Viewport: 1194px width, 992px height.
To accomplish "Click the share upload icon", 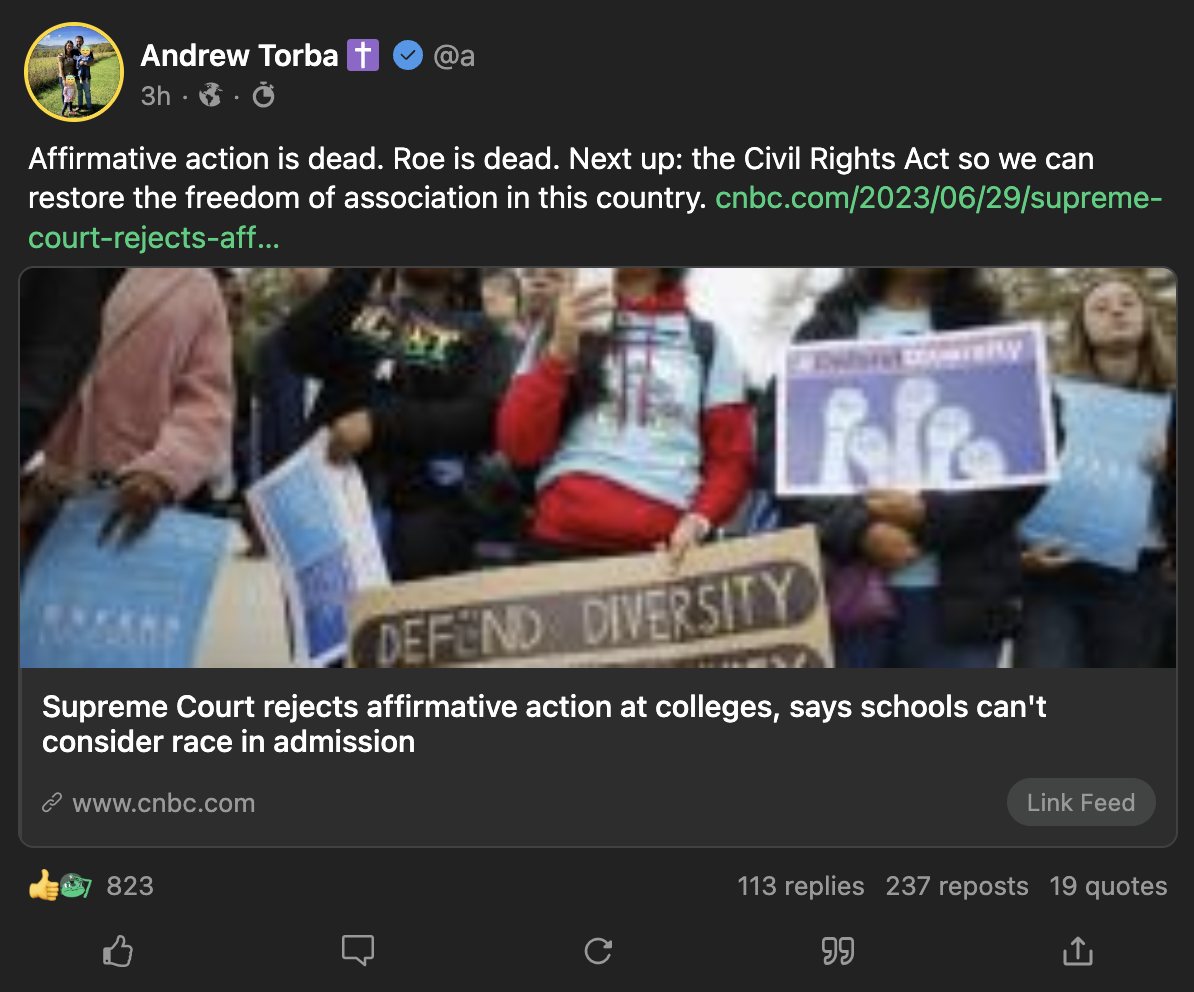I will (1077, 950).
